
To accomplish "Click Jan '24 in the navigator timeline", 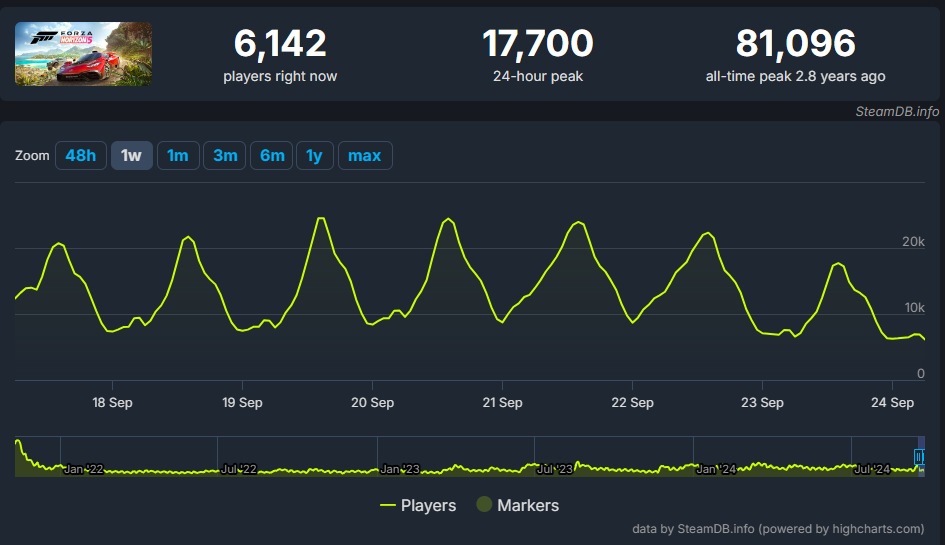I will [716, 469].
